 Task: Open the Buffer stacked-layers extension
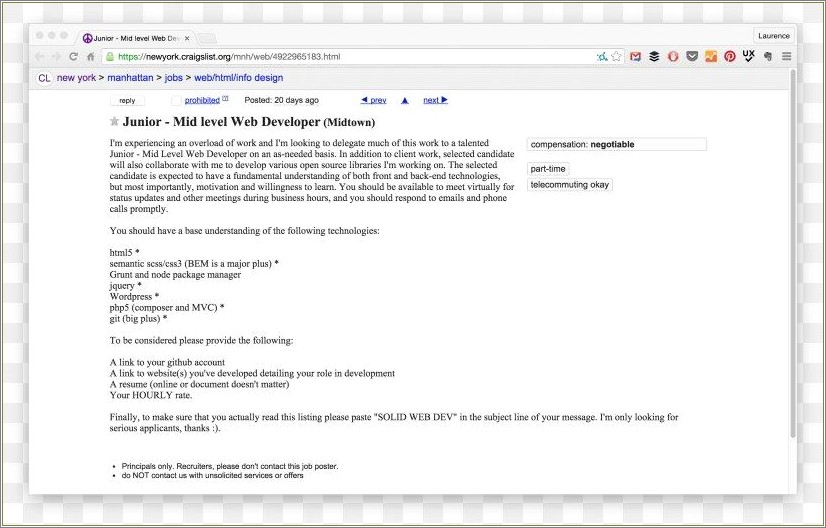(x=654, y=56)
